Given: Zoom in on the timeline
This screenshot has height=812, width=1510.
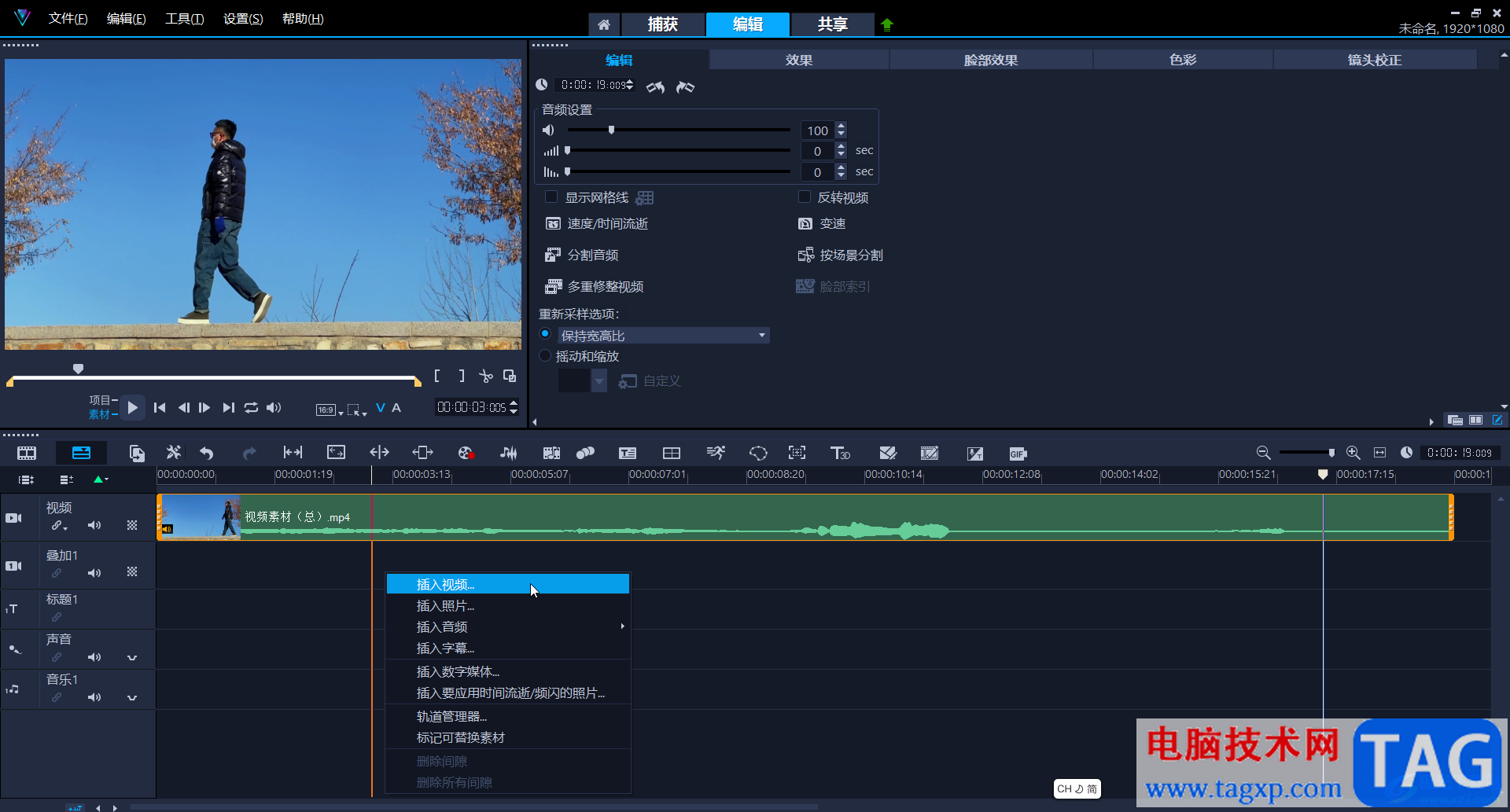Looking at the screenshot, I should point(1353,453).
